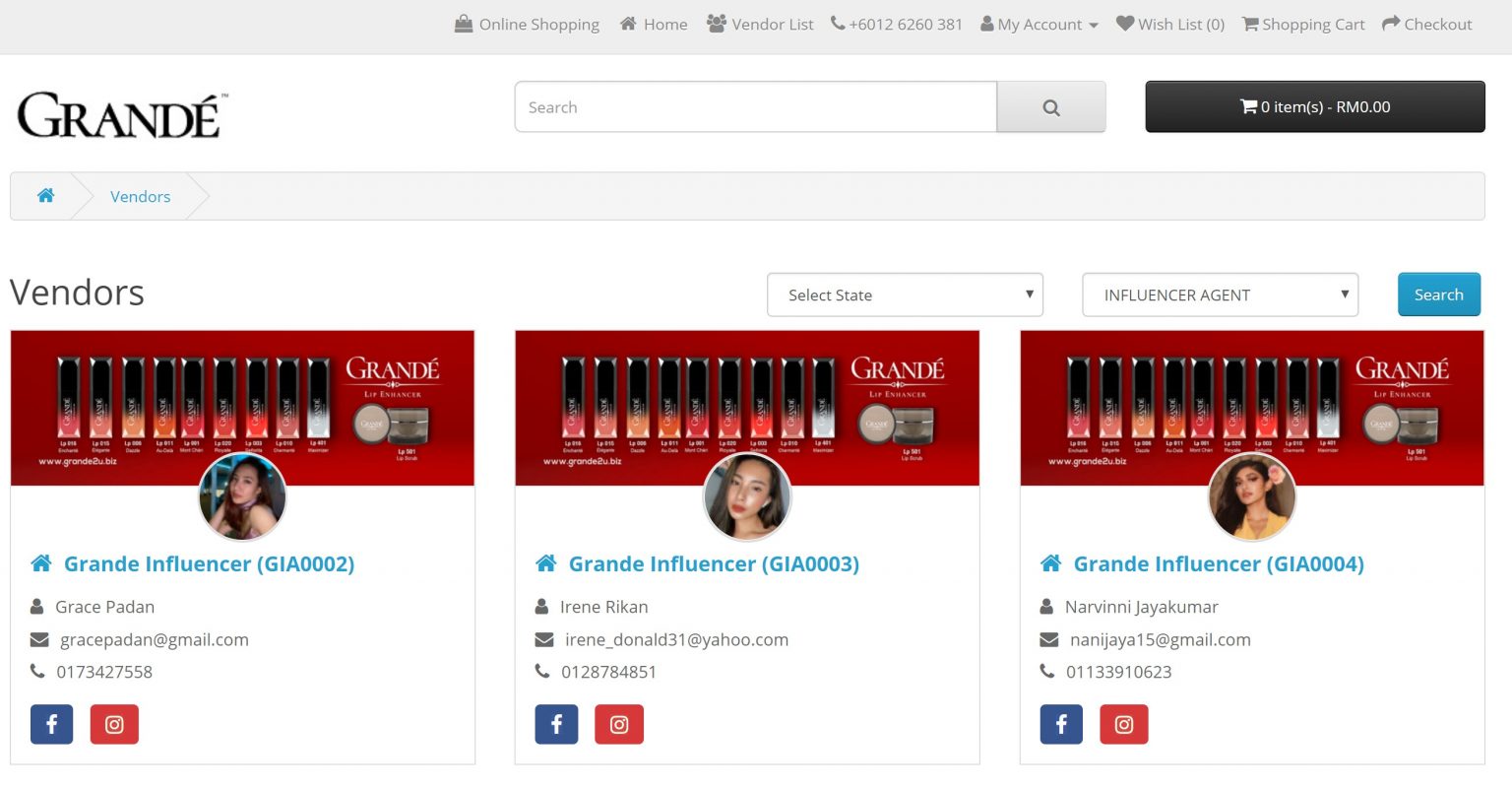Click person icon by Narvinni Jayakumar
This screenshot has width=1512, height=788.
point(1046,607)
